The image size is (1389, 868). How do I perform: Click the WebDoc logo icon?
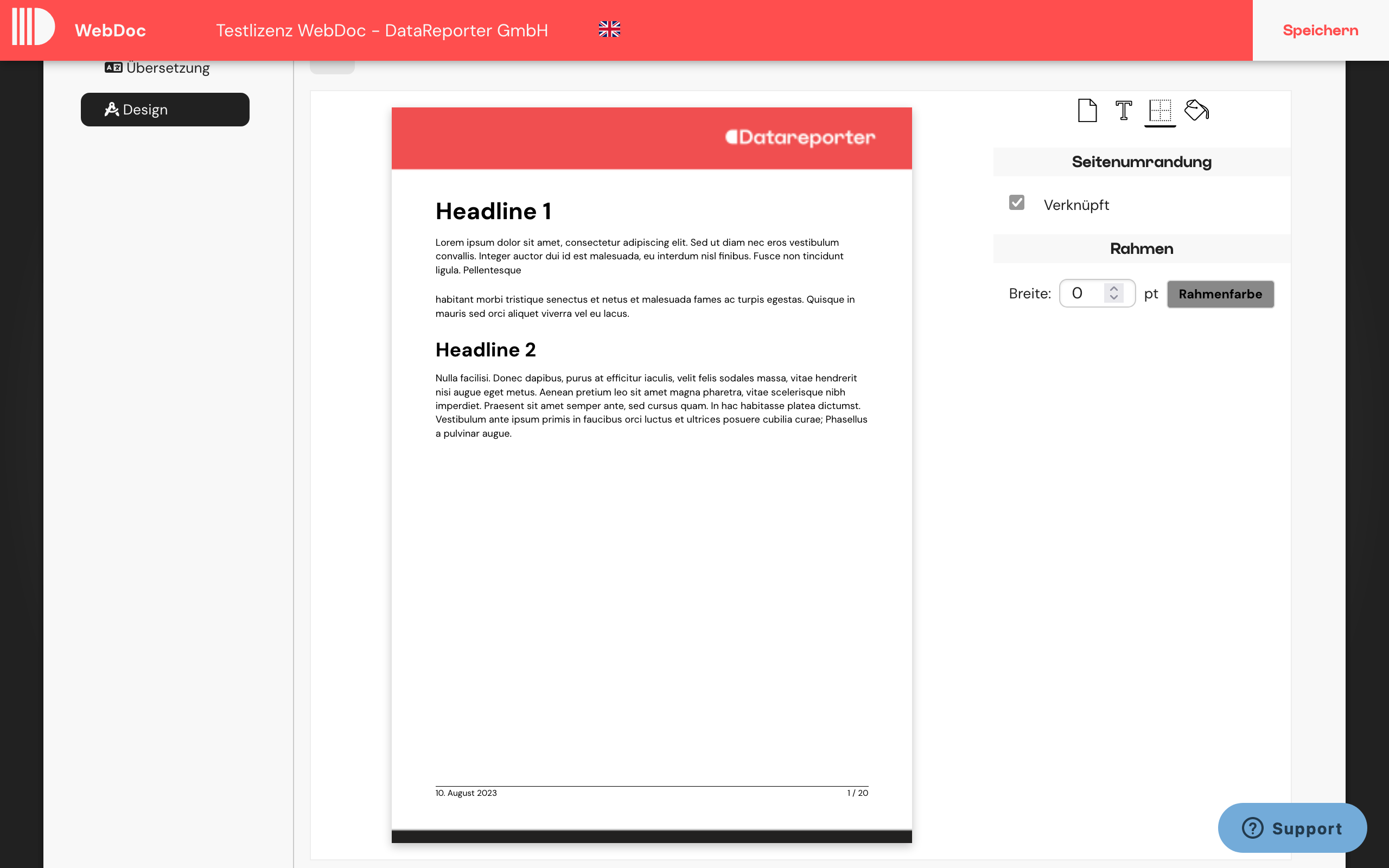(33, 26)
